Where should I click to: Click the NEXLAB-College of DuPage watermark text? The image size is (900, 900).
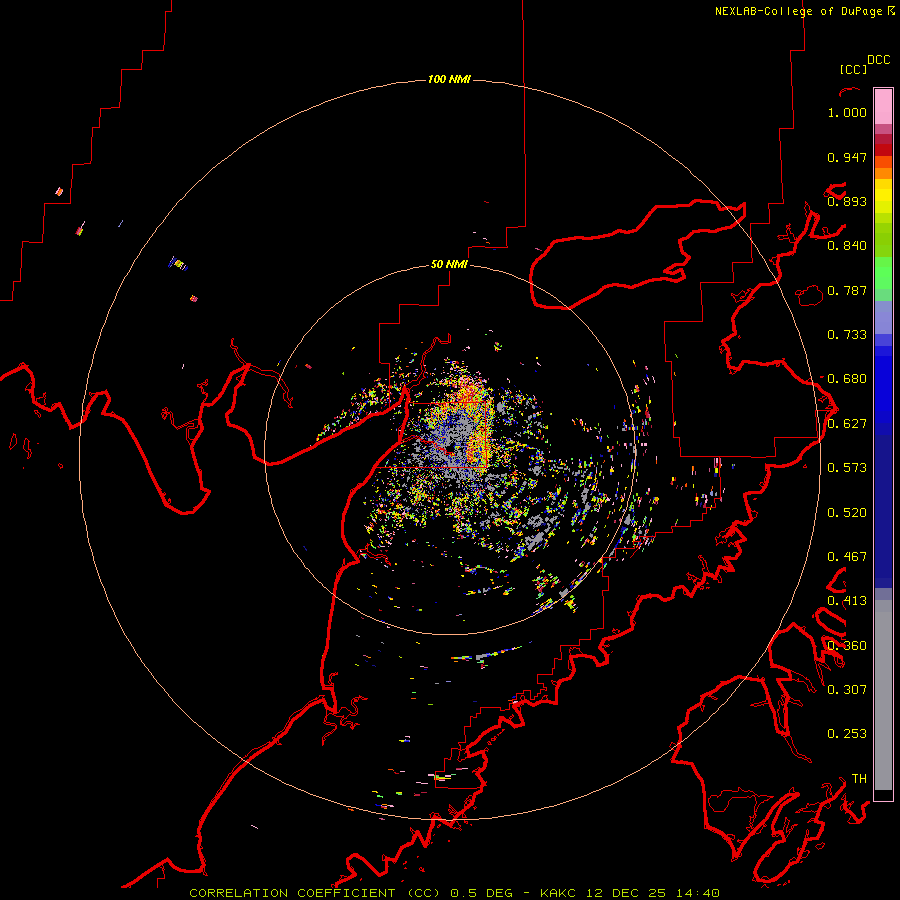coord(798,11)
